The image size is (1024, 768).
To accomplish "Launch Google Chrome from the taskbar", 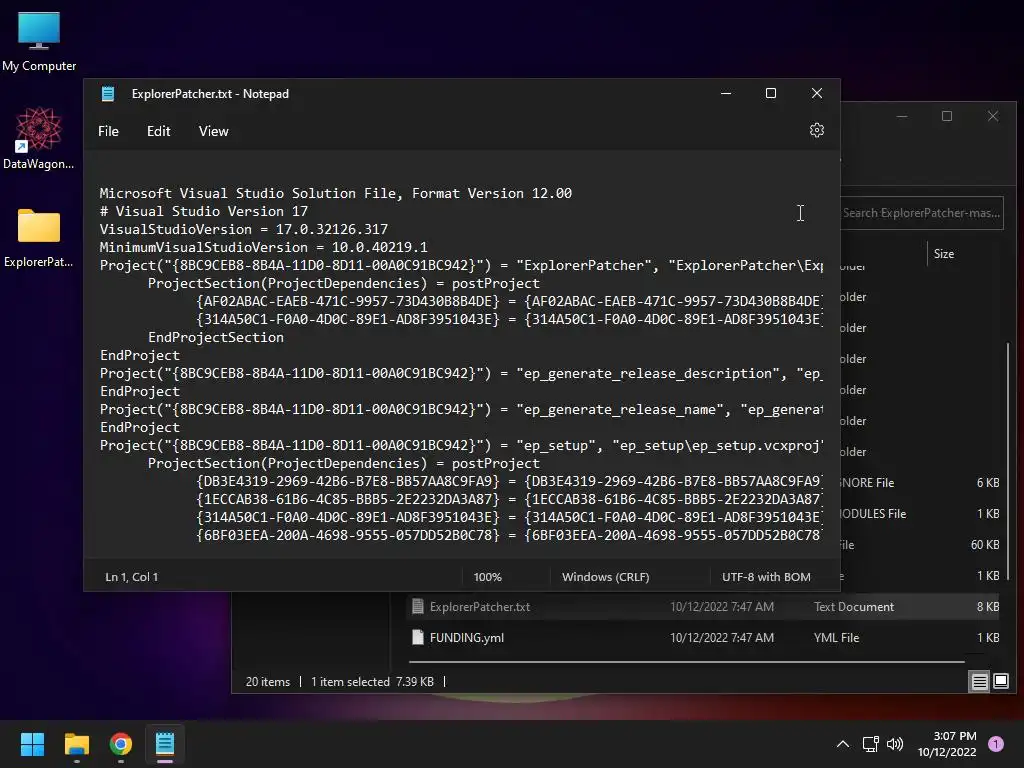I will point(121,744).
